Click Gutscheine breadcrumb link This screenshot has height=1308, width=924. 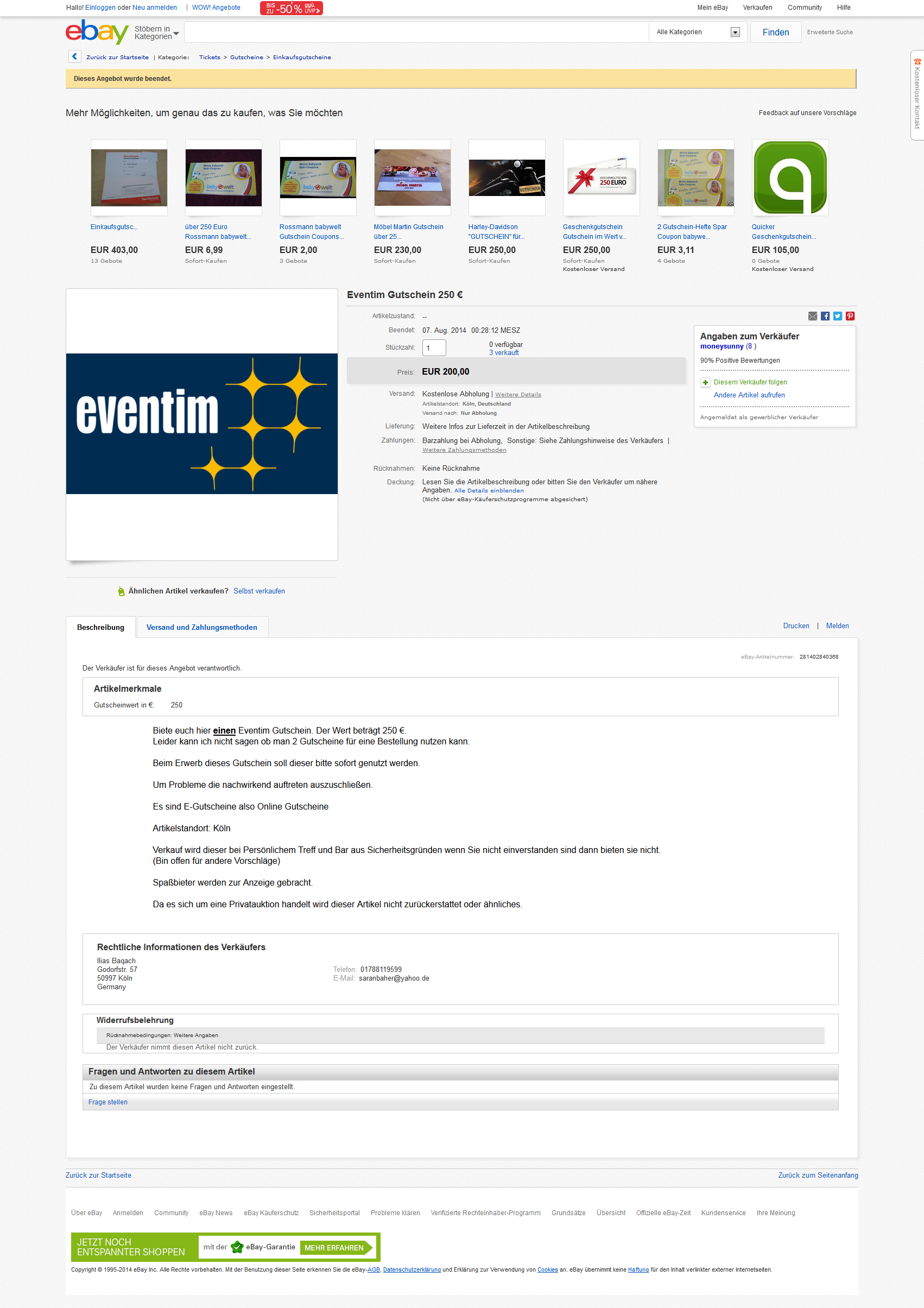tap(246, 57)
